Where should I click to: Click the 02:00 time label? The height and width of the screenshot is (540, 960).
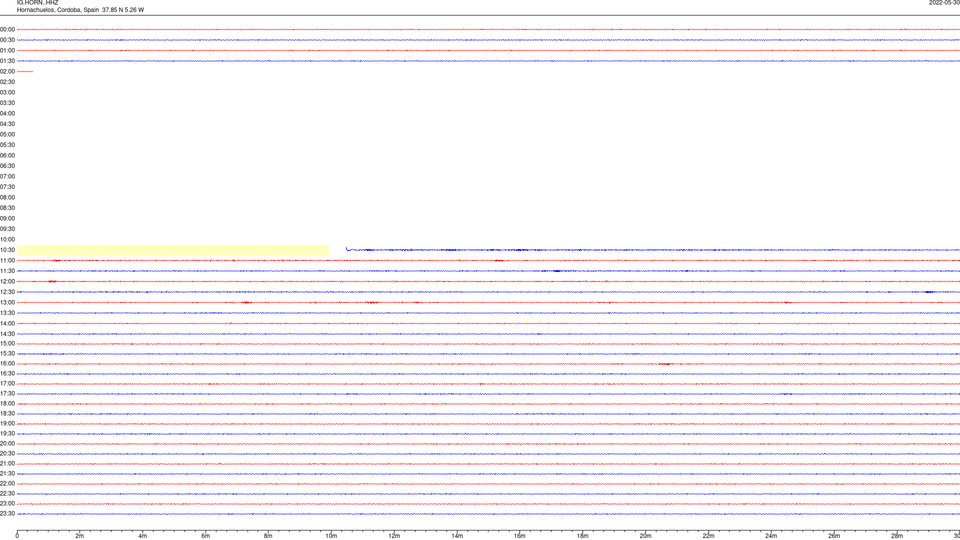point(7,72)
